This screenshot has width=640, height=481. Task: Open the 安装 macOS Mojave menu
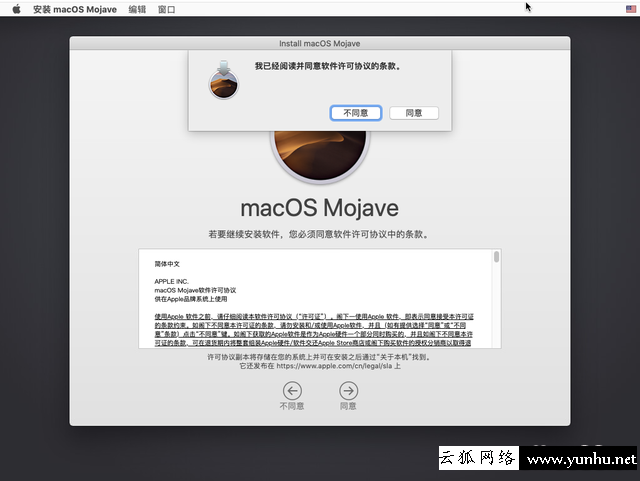(75, 9)
